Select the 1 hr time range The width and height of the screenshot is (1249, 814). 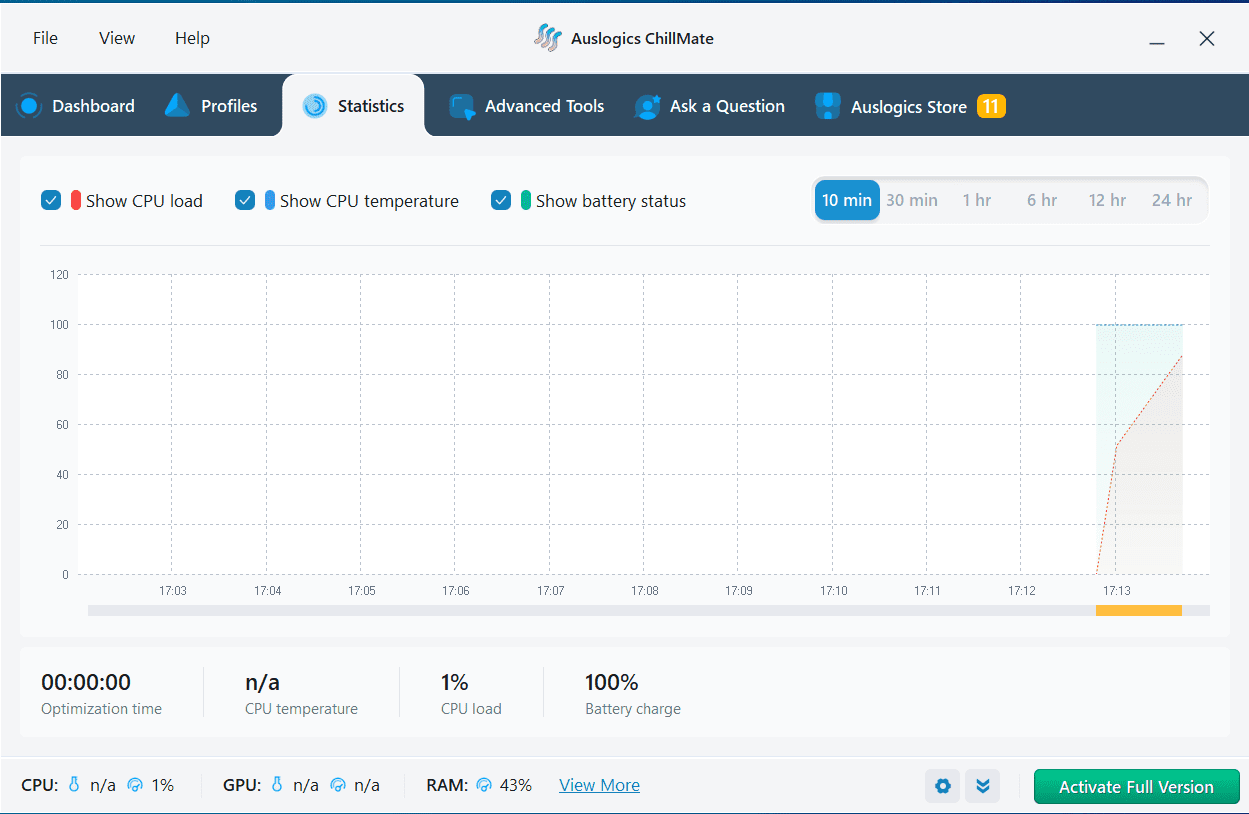point(977,200)
